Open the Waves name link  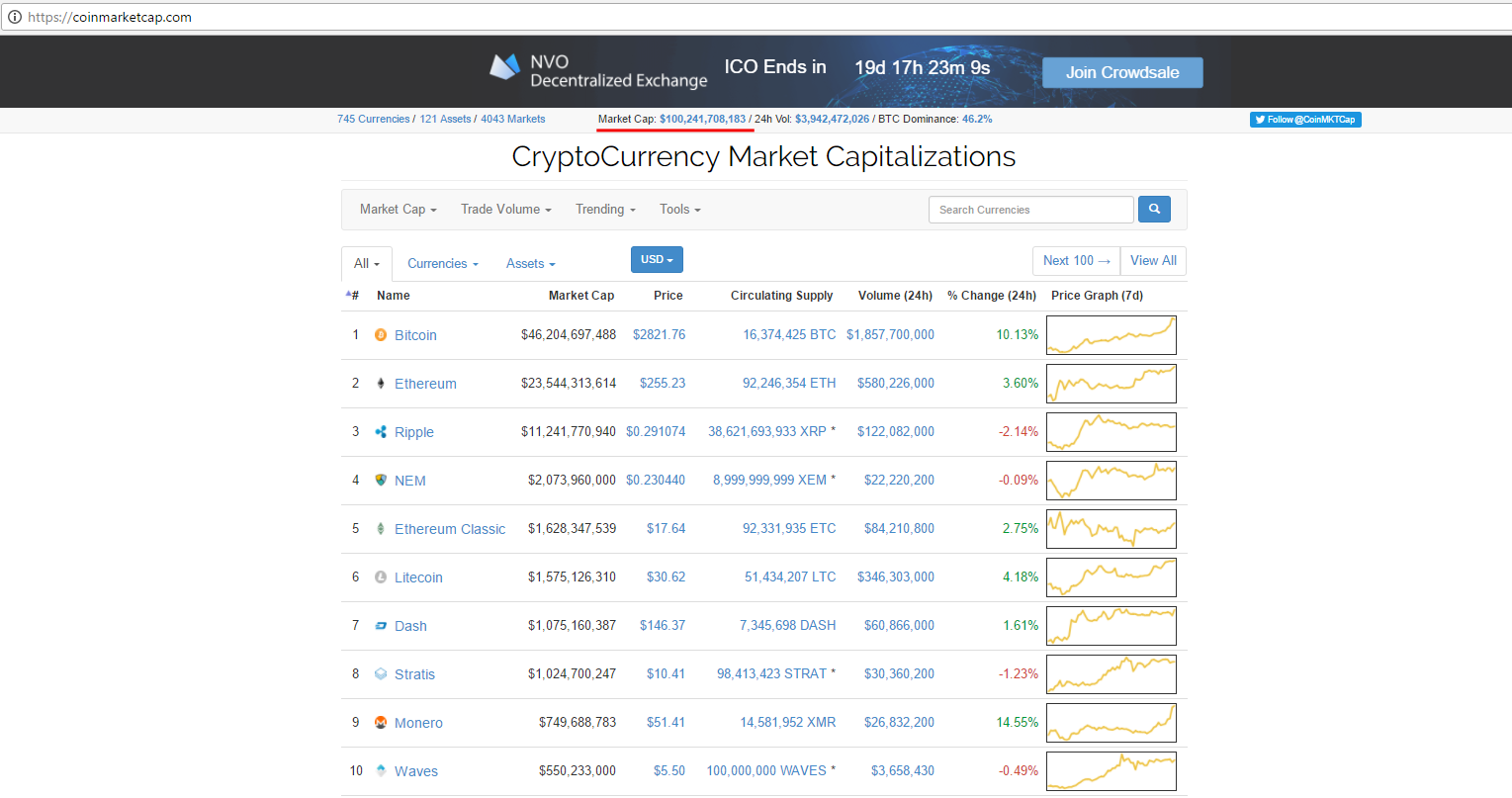tap(416, 771)
